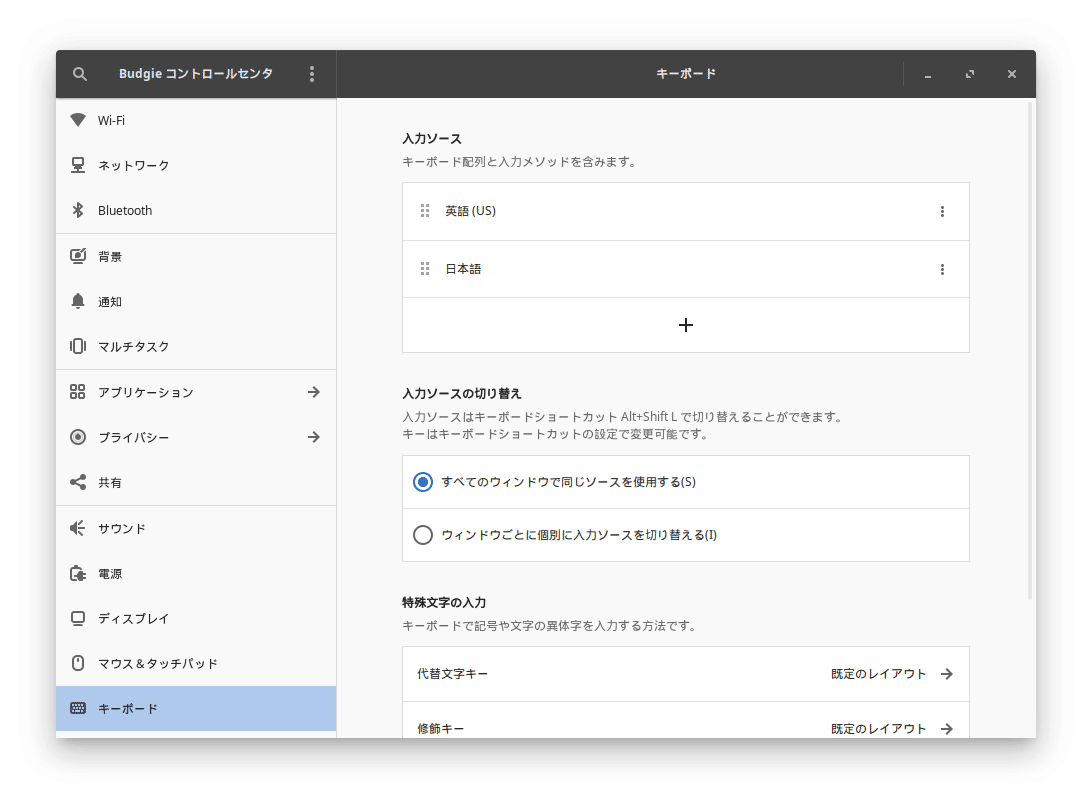Open the サウンド settings panel

pos(196,528)
